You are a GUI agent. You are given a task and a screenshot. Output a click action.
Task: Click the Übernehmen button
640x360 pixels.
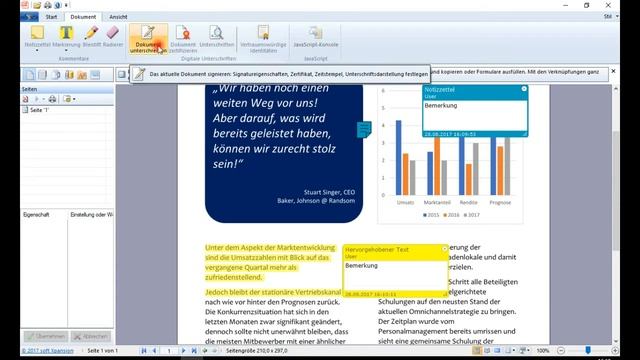(x=46, y=336)
